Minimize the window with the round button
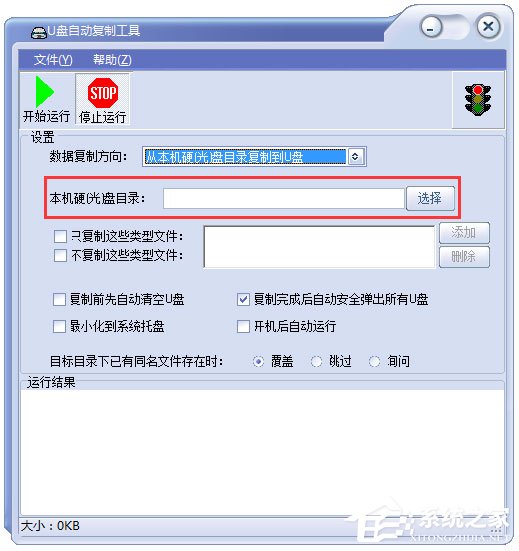 431,27
